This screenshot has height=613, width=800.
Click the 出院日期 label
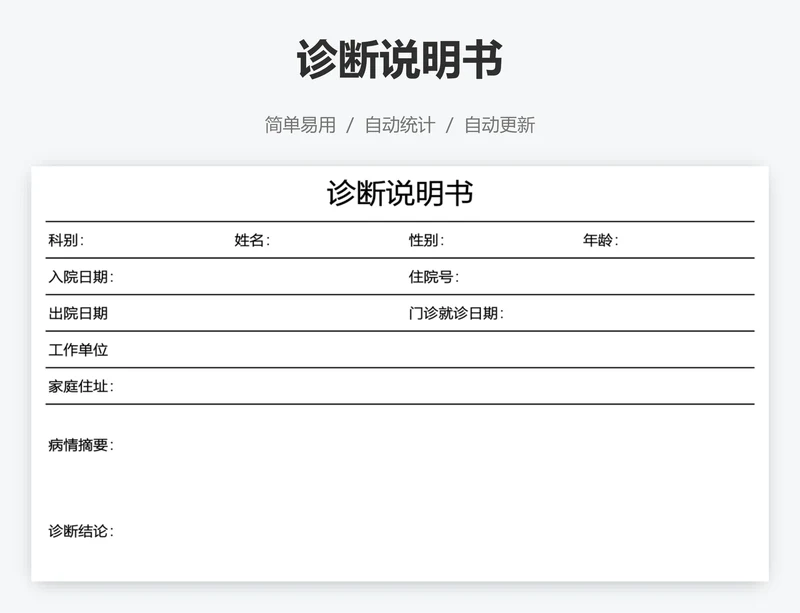tap(78, 313)
